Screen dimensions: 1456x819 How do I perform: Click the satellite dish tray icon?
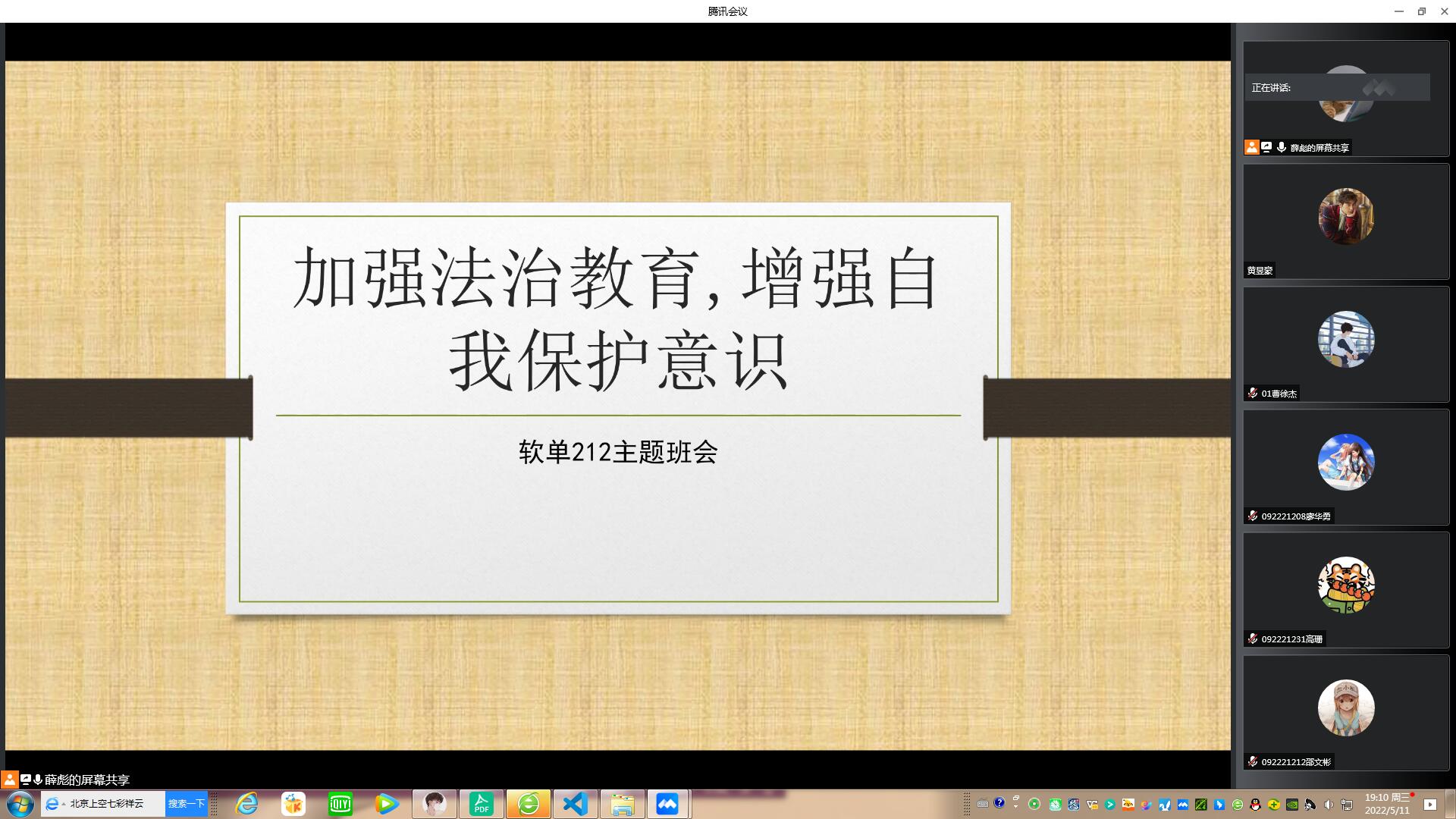[1310, 805]
